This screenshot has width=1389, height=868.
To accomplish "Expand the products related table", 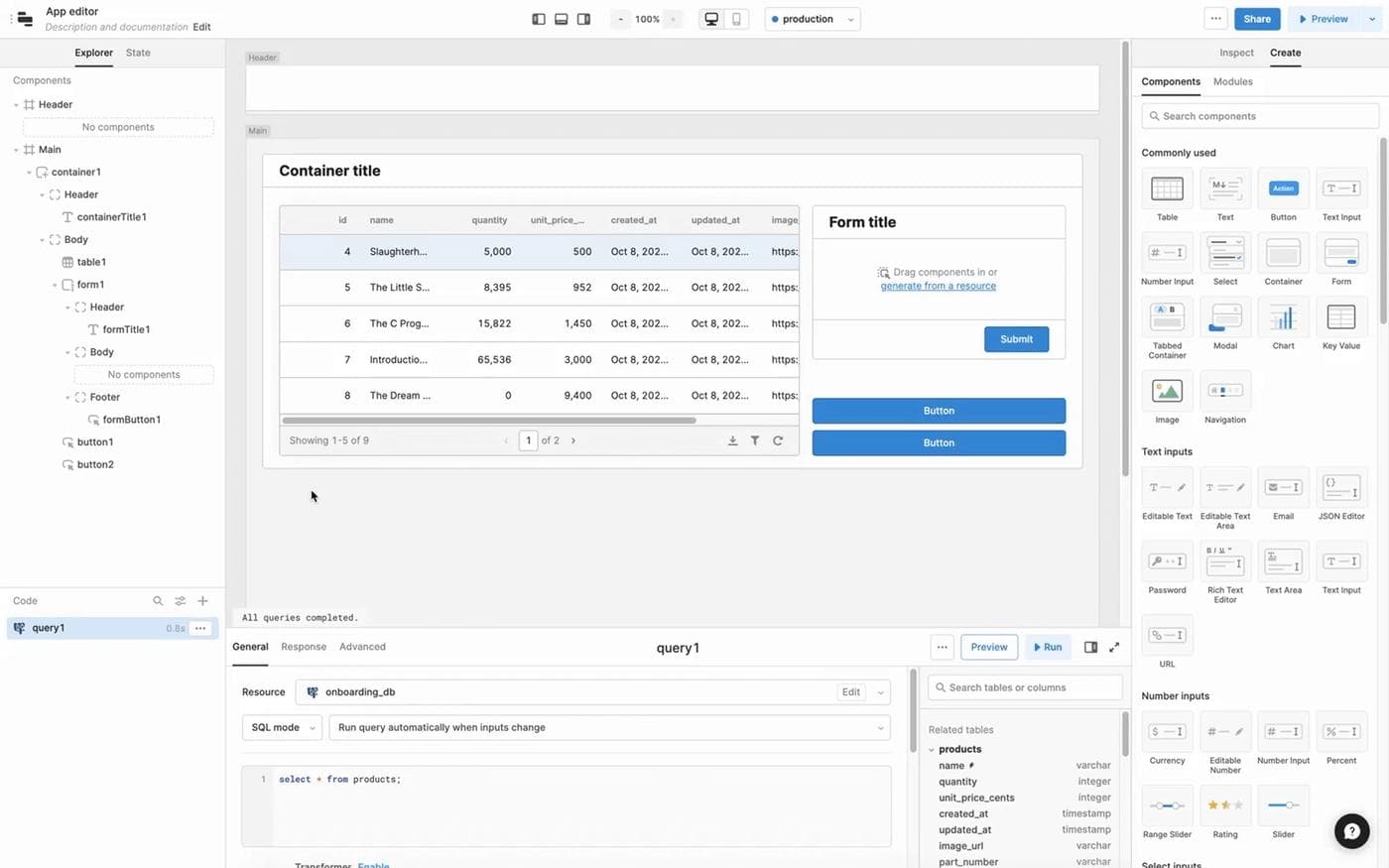I will 931,749.
